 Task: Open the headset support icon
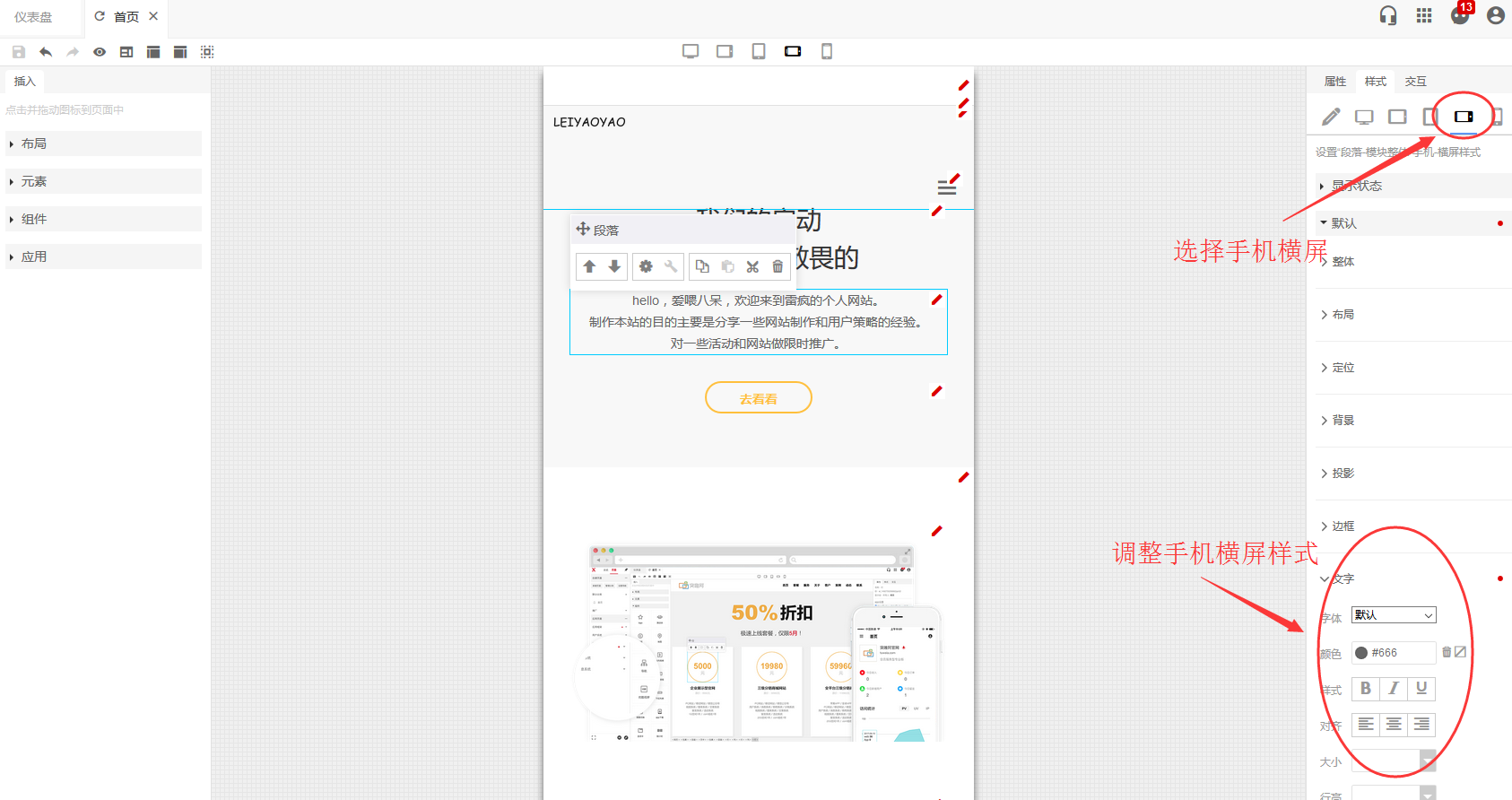coord(1387,15)
